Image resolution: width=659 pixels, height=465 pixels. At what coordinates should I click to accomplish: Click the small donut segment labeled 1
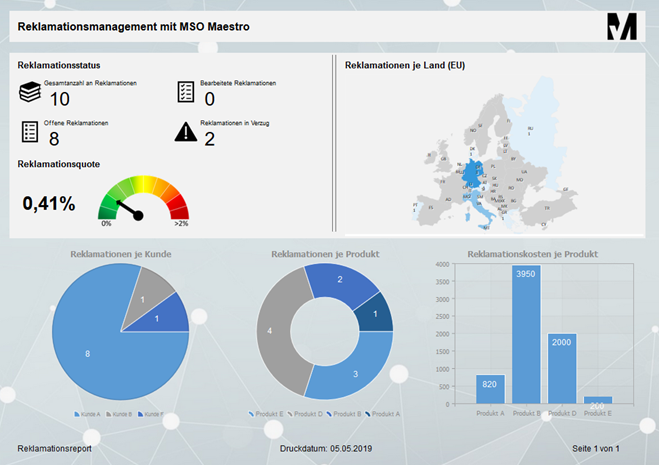[x=375, y=314]
